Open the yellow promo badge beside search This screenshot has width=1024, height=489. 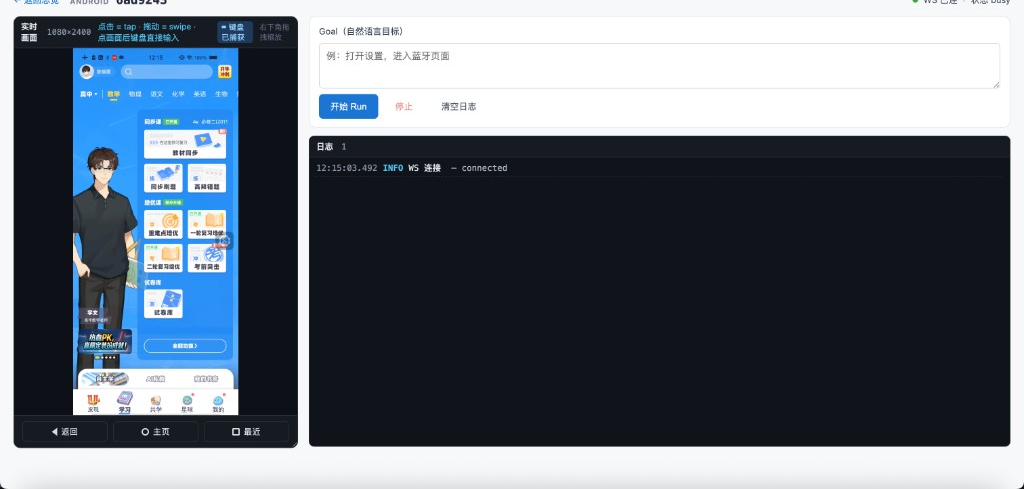pyautogui.click(x=225, y=72)
